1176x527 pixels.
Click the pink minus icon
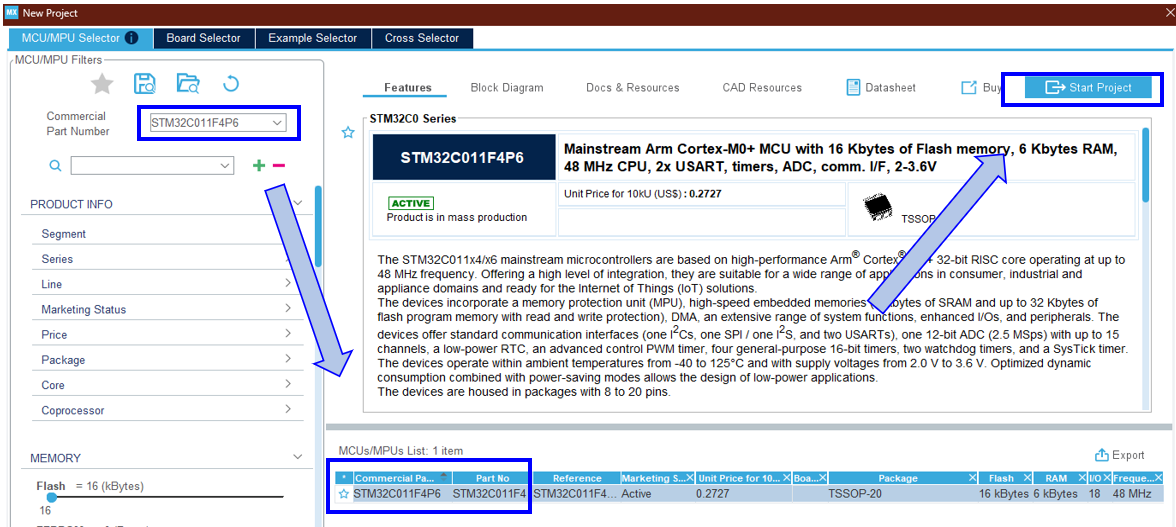(x=279, y=165)
